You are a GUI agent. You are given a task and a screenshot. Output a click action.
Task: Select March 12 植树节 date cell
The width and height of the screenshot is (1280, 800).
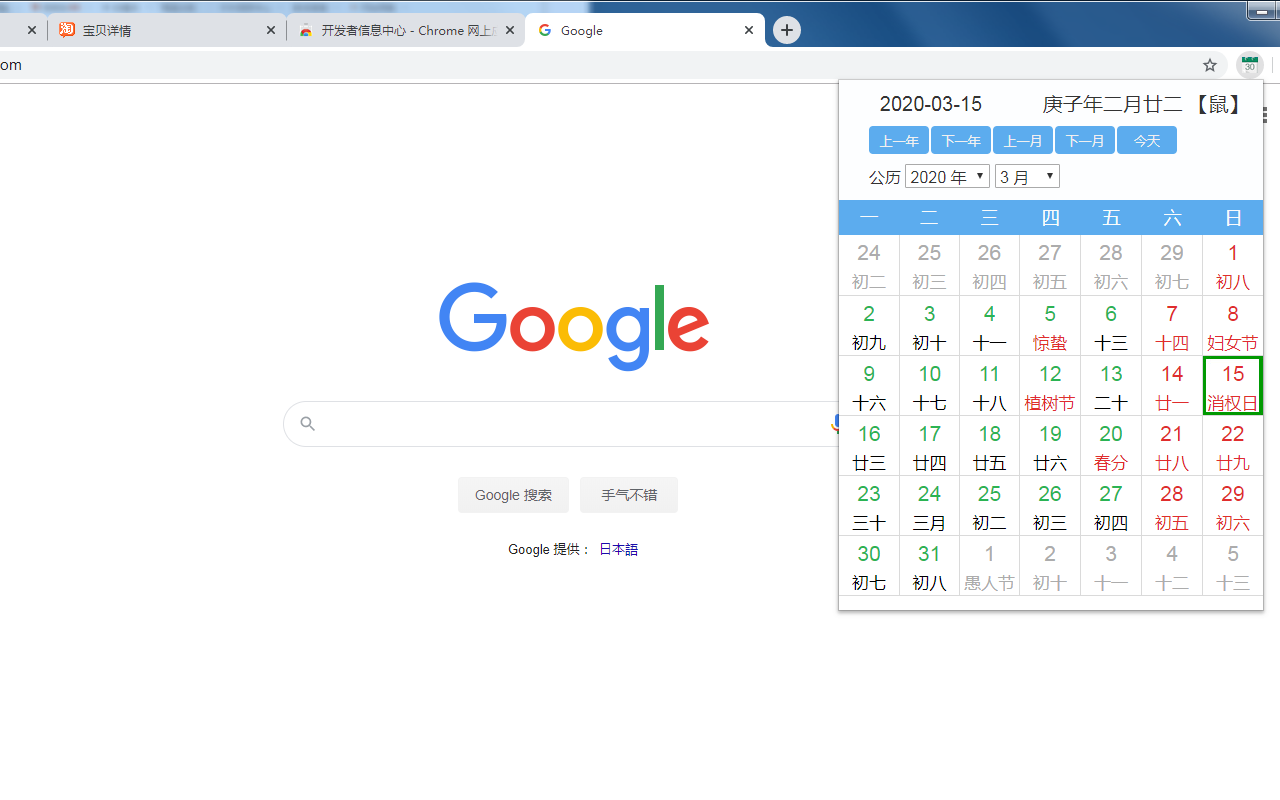(1050, 386)
